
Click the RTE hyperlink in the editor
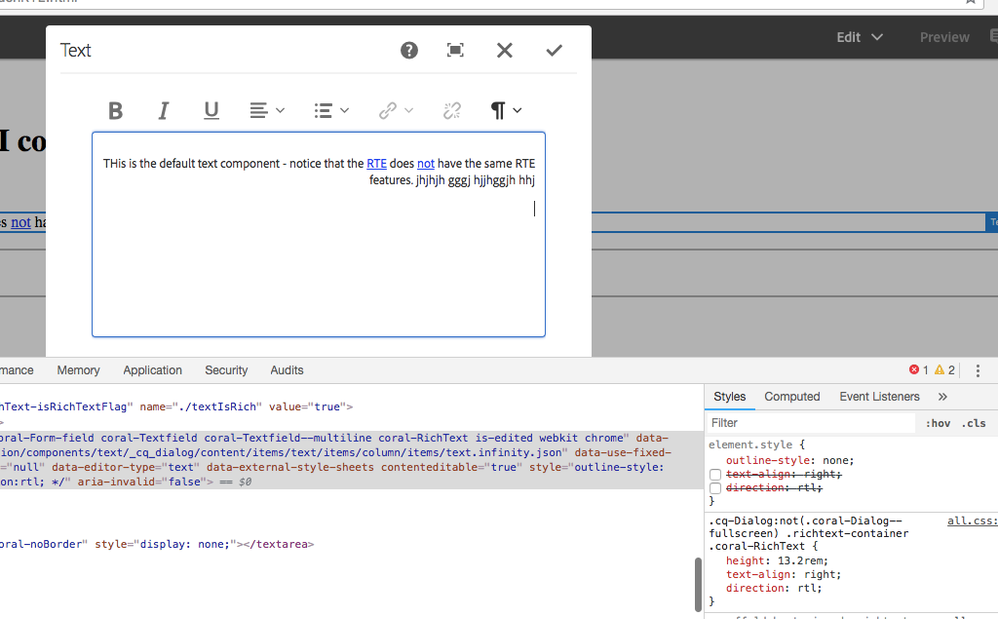coord(376,164)
